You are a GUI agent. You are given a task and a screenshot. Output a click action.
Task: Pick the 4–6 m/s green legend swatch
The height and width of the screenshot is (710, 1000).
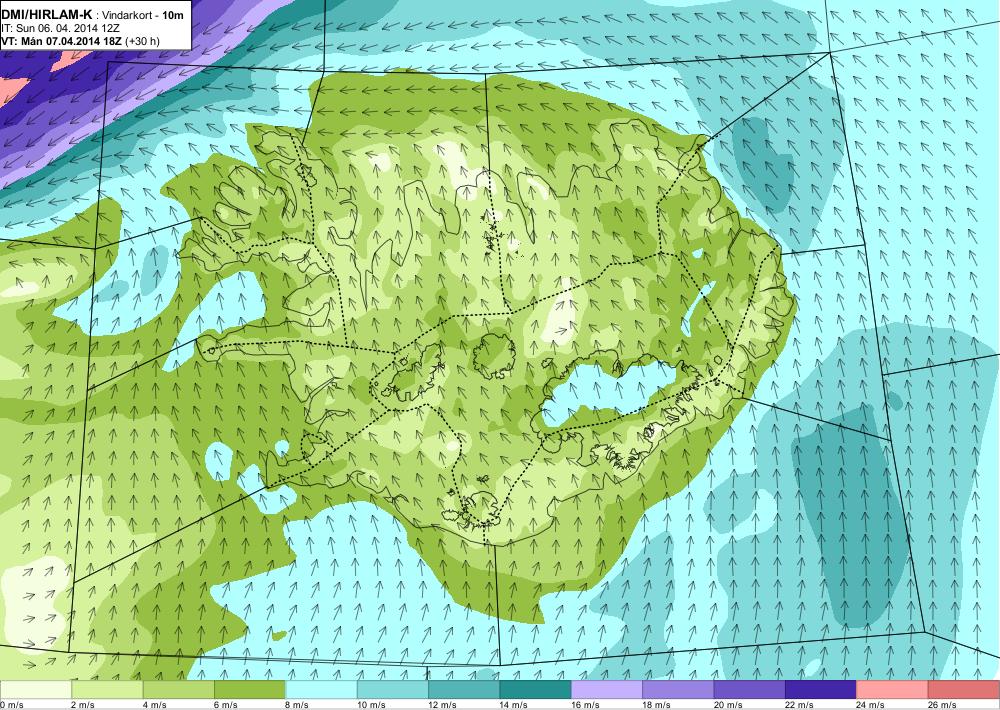tap(179, 690)
